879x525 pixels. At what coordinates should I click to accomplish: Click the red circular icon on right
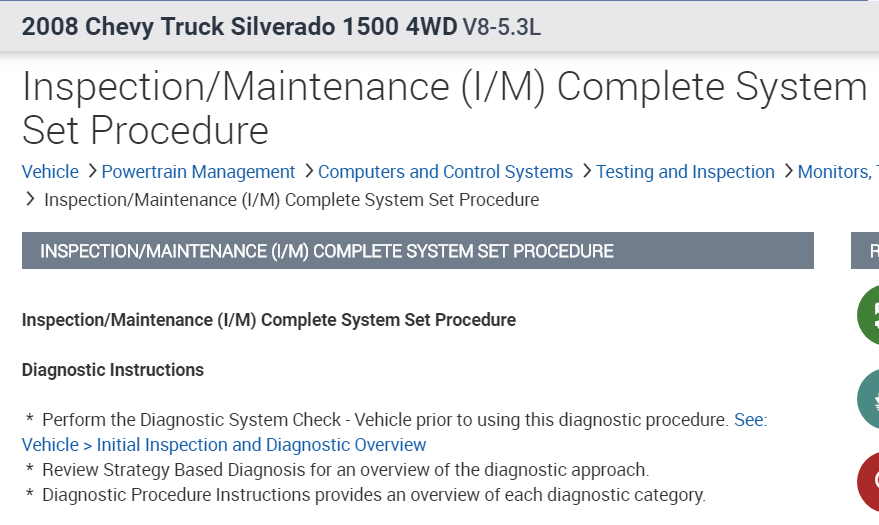pos(867,482)
